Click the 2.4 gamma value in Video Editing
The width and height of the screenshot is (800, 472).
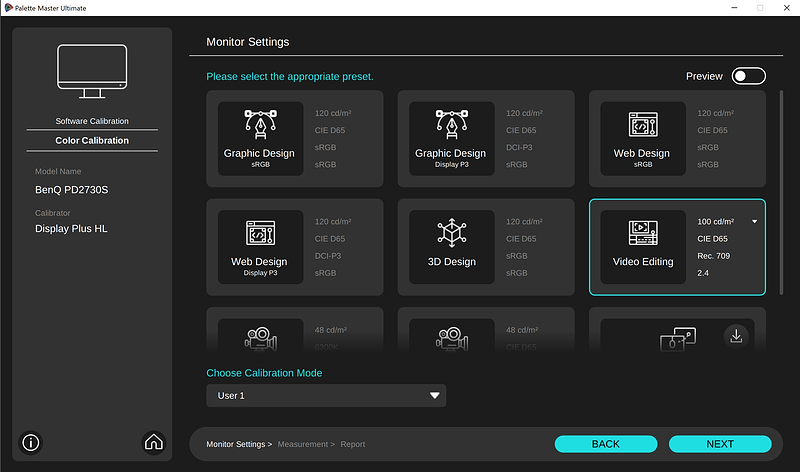(x=703, y=273)
